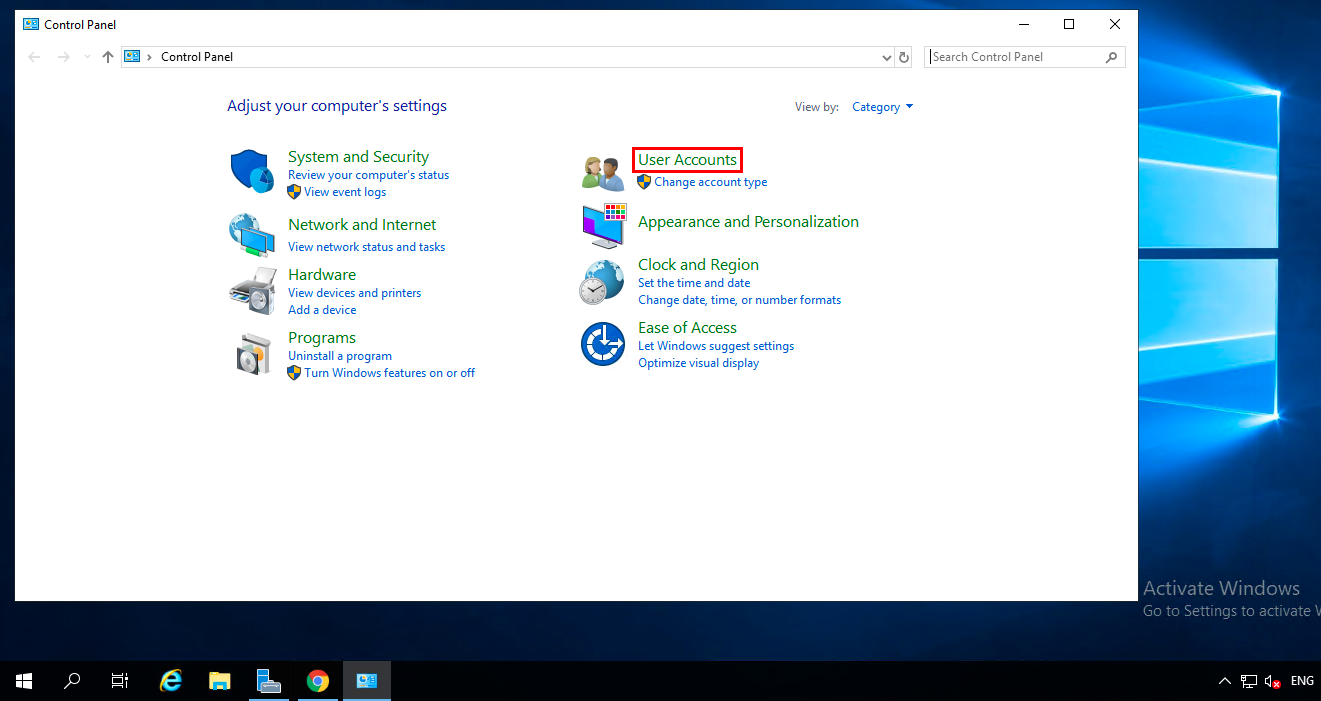The width and height of the screenshot is (1321, 701).
Task: Click Optimize visual display link
Action: [x=698, y=363]
